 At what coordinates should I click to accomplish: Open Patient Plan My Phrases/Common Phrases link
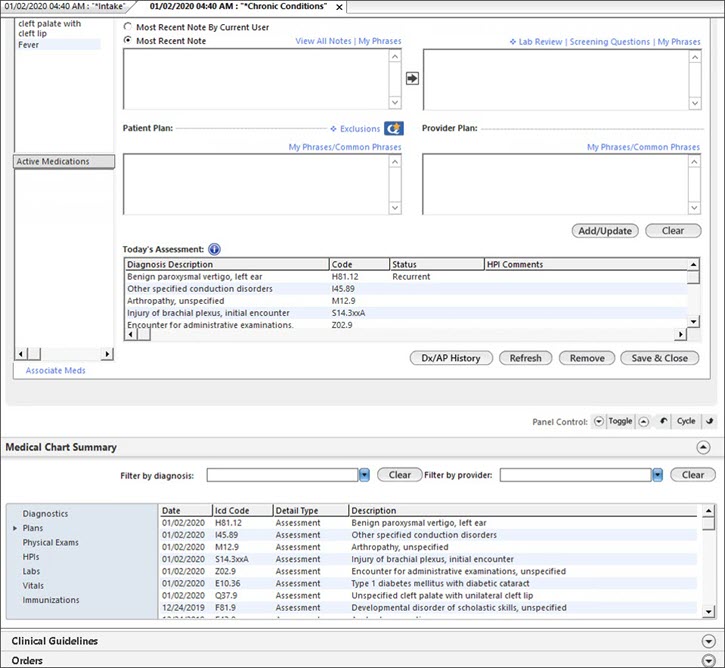pos(345,147)
